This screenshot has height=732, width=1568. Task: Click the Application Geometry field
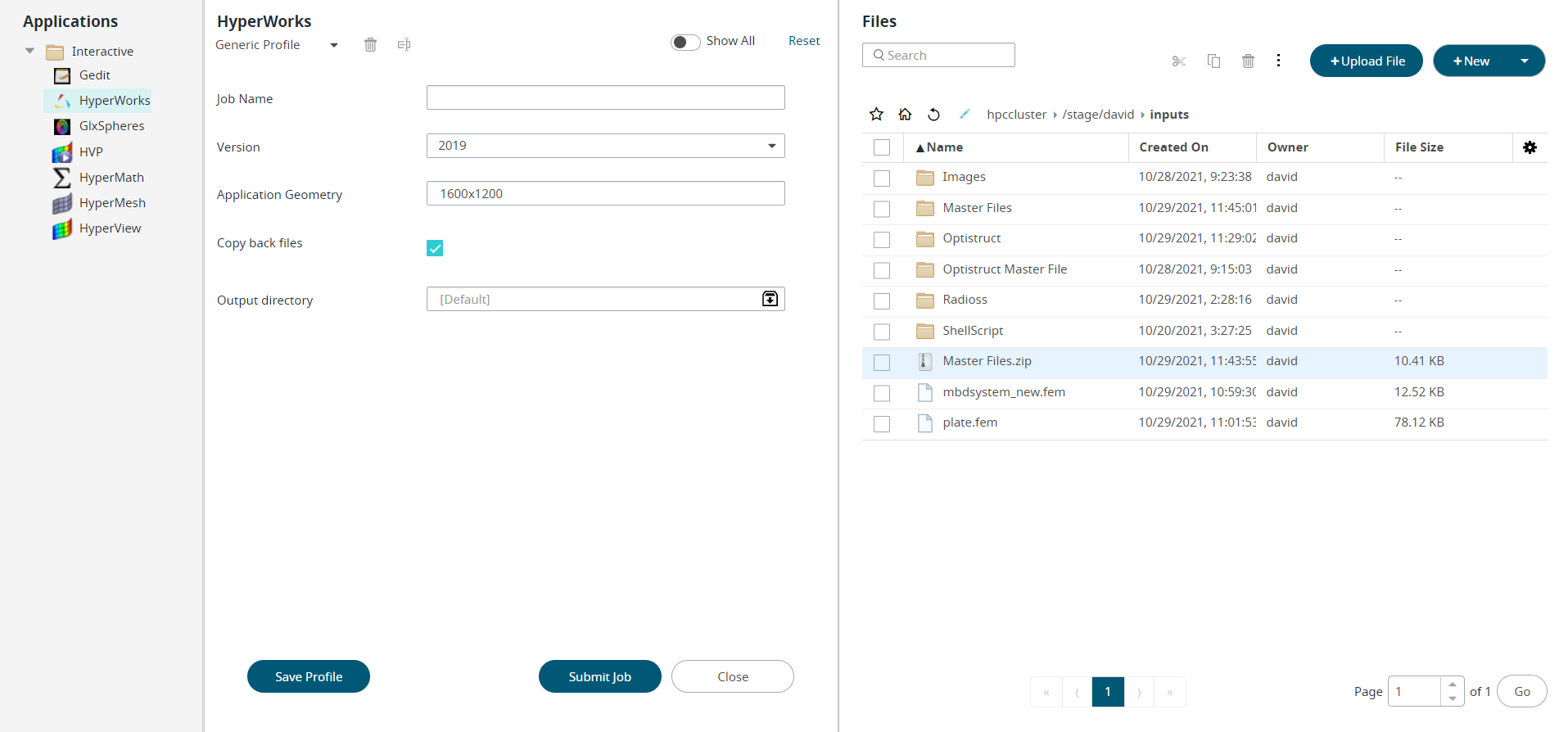pos(605,193)
